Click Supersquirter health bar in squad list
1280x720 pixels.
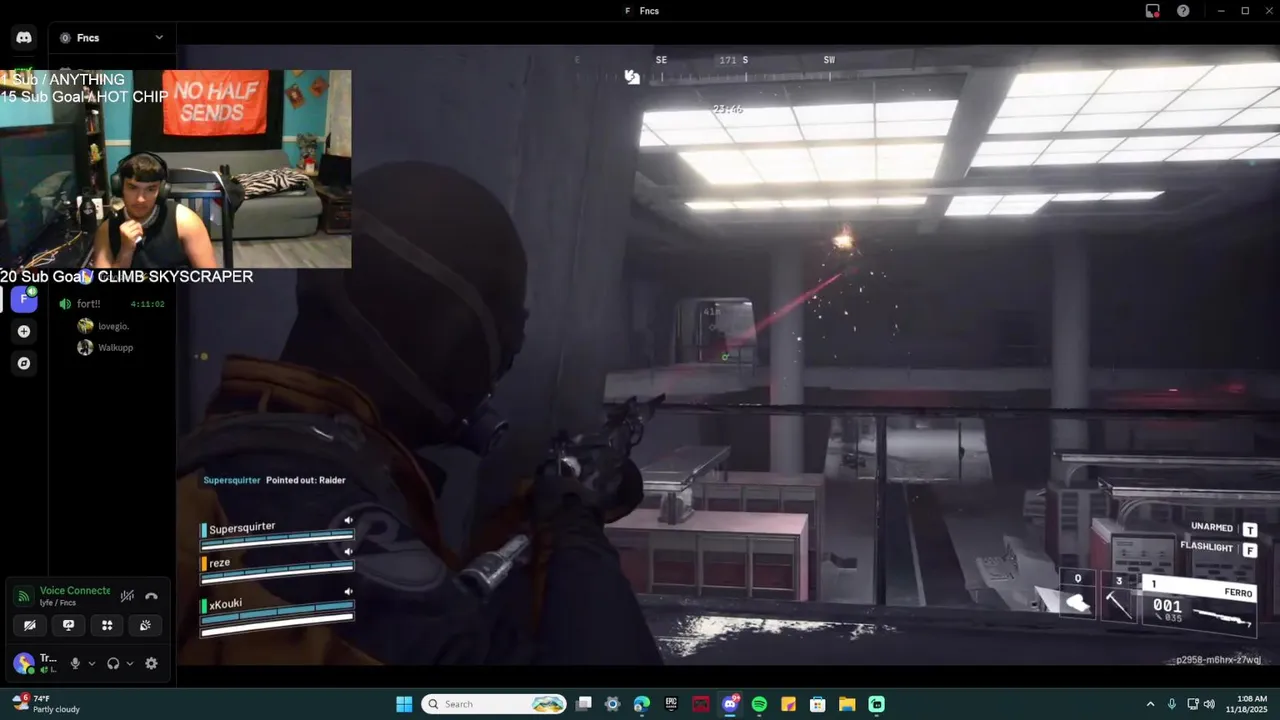277,540
